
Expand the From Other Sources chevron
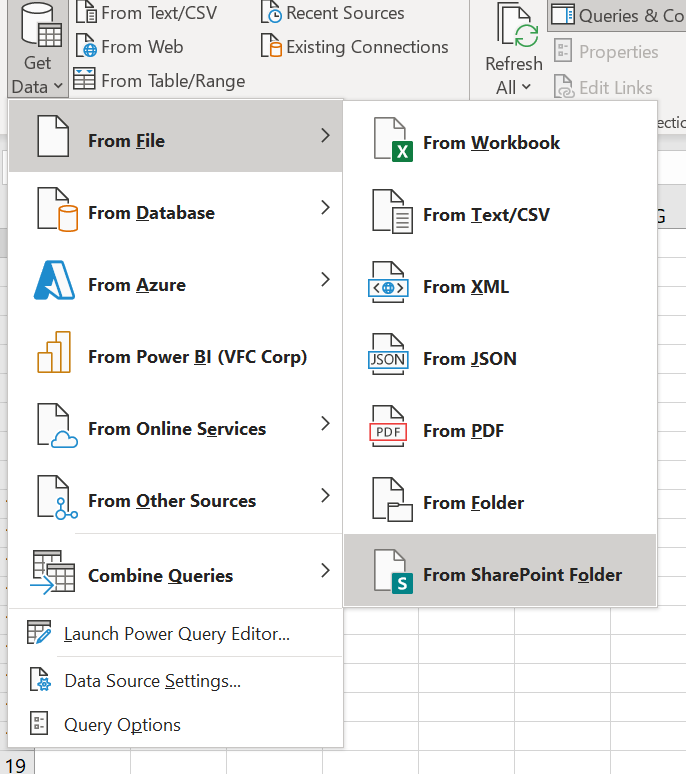(x=325, y=496)
